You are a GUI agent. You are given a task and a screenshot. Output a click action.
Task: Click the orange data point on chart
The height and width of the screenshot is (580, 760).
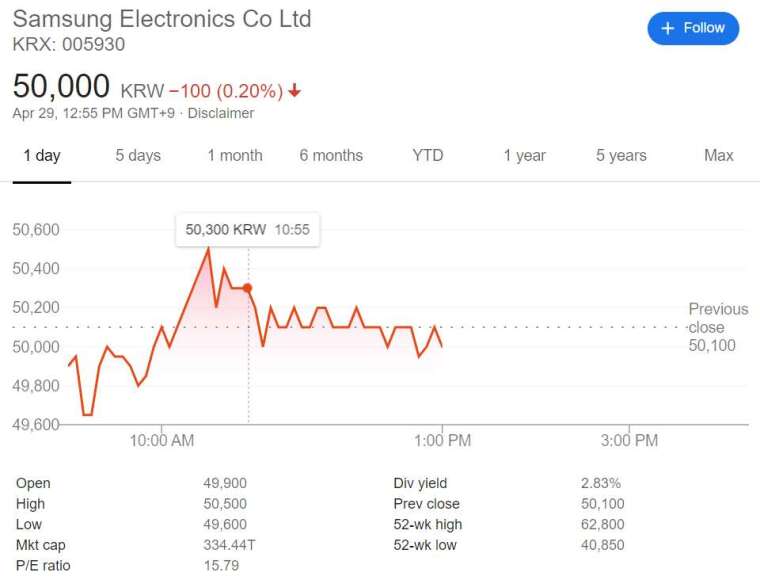click(x=247, y=288)
